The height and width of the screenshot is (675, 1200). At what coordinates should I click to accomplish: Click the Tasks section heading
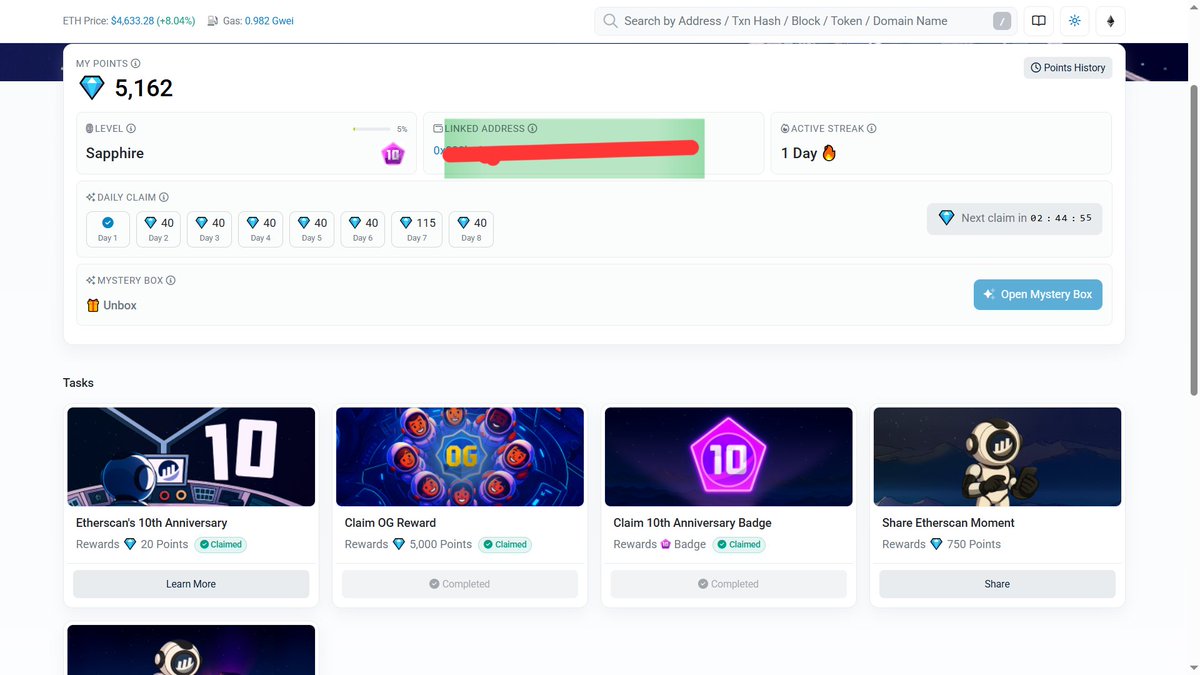[78, 383]
